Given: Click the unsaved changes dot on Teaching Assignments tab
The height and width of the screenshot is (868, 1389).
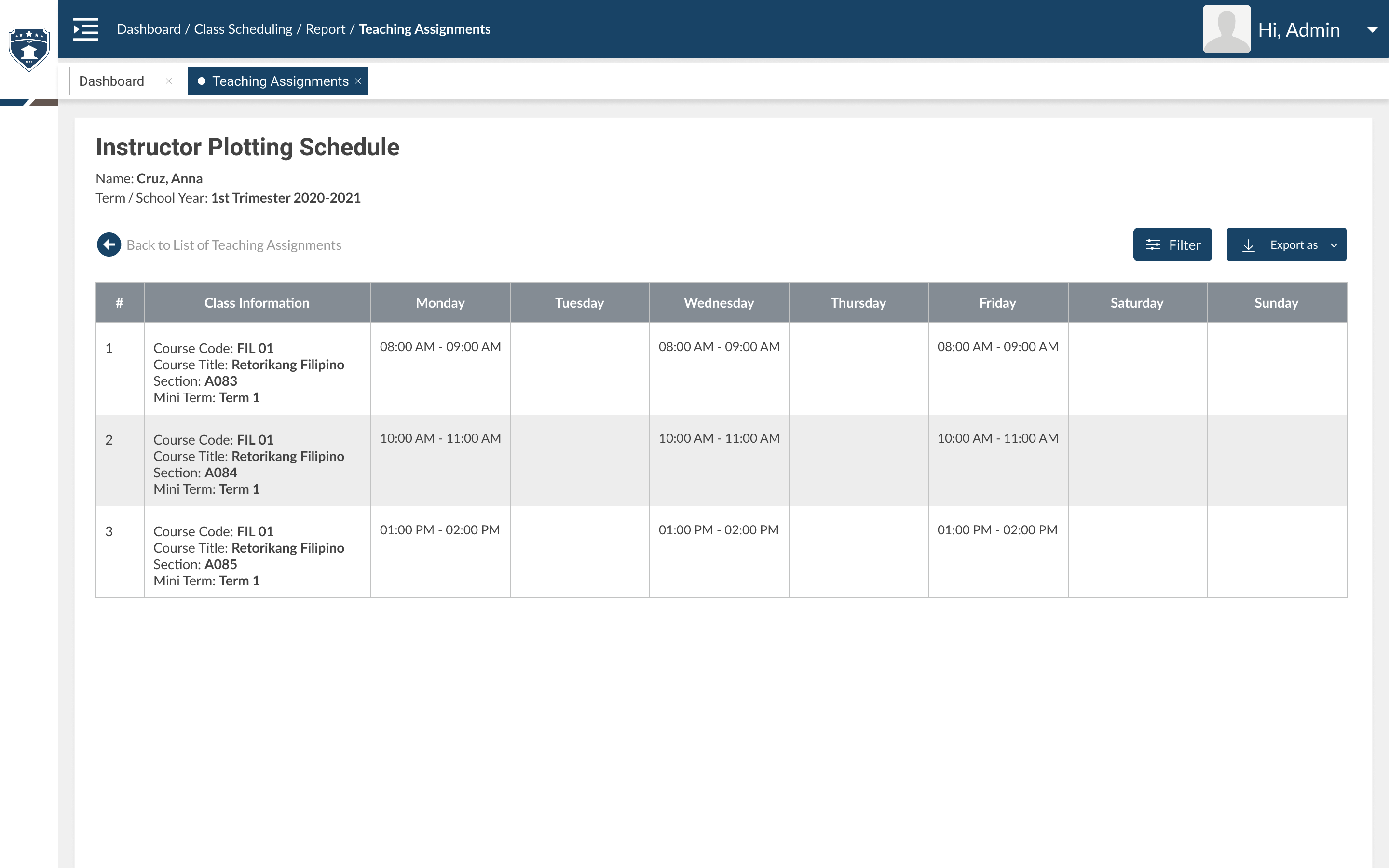Looking at the screenshot, I should (x=202, y=81).
